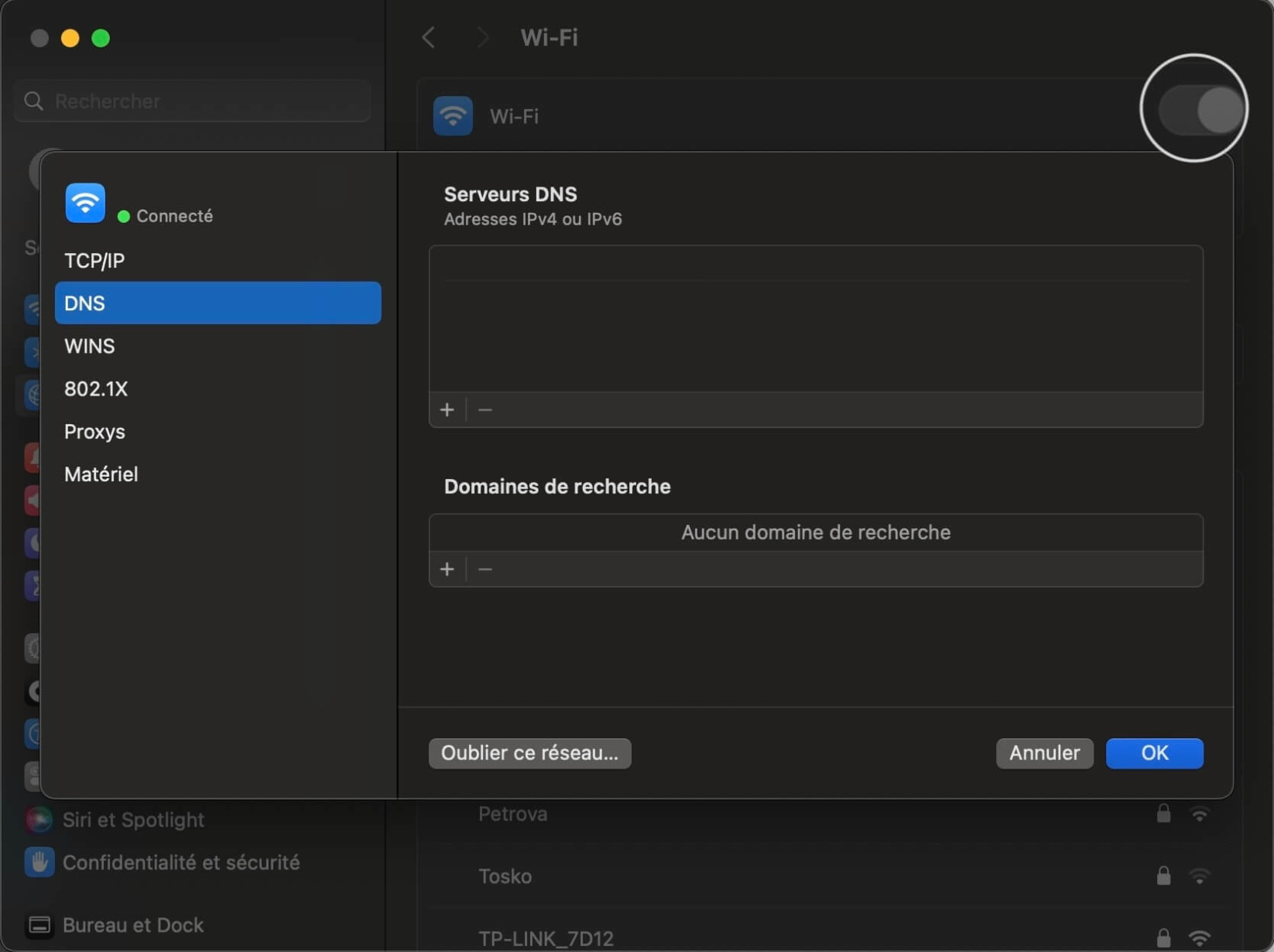Click the Confidentialité hand icon
Image resolution: width=1274 pixels, height=952 pixels.
[x=39, y=862]
